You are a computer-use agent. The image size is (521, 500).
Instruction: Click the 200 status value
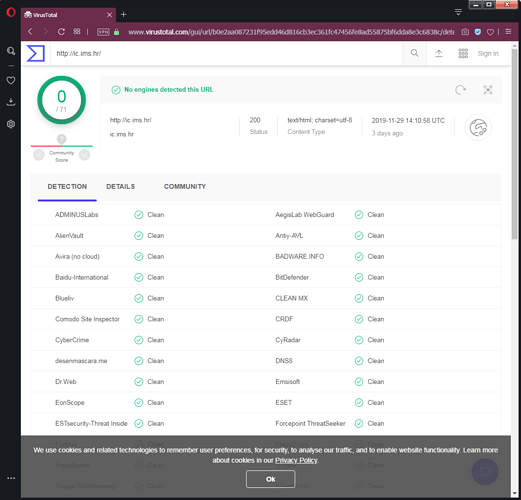tap(255, 120)
